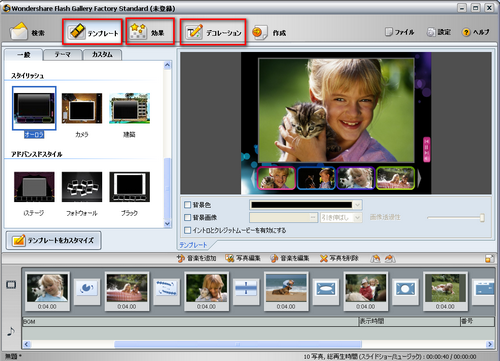This screenshot has width=500, height=361.
Task: Choose the 建築 template thumbnail
Action: (130, 108)
